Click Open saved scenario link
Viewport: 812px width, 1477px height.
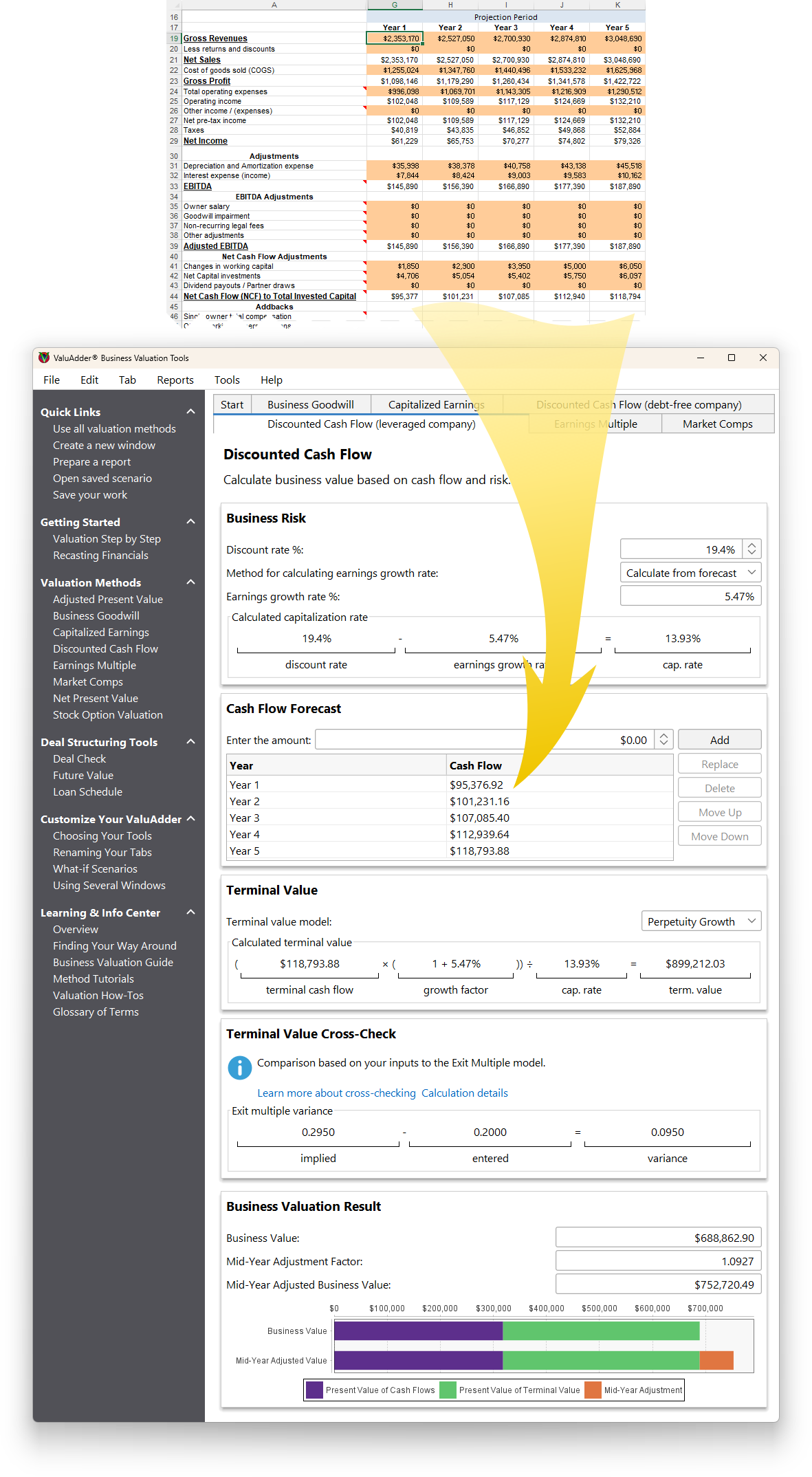[102, 478]
